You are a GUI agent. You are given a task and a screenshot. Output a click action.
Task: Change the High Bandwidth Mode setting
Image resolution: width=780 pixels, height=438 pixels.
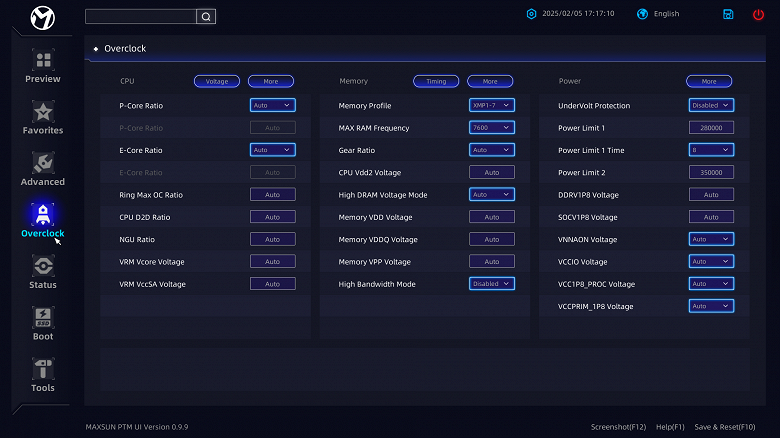[x=491, y=284]
